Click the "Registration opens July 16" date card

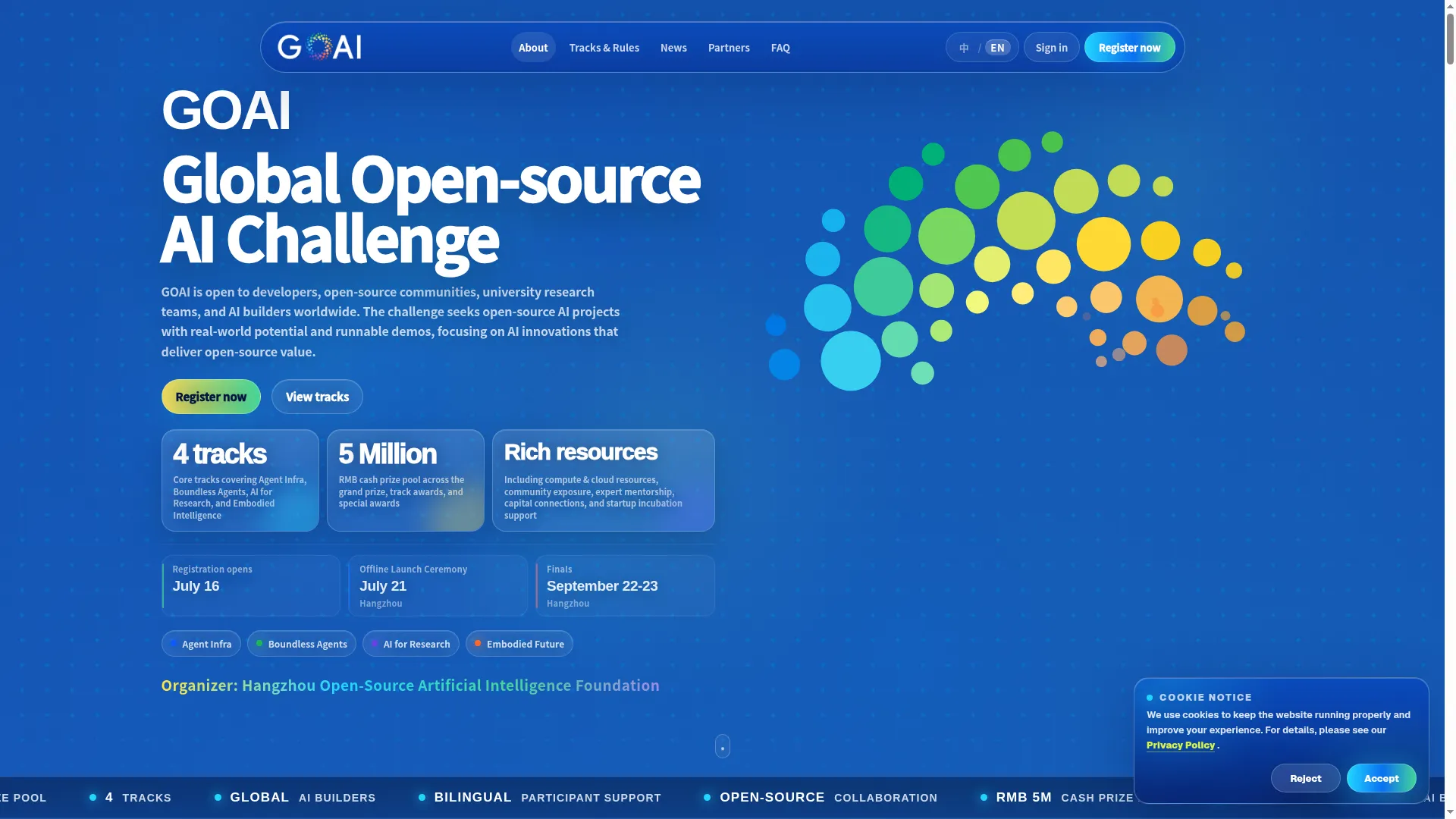click(x=251, y=585)
